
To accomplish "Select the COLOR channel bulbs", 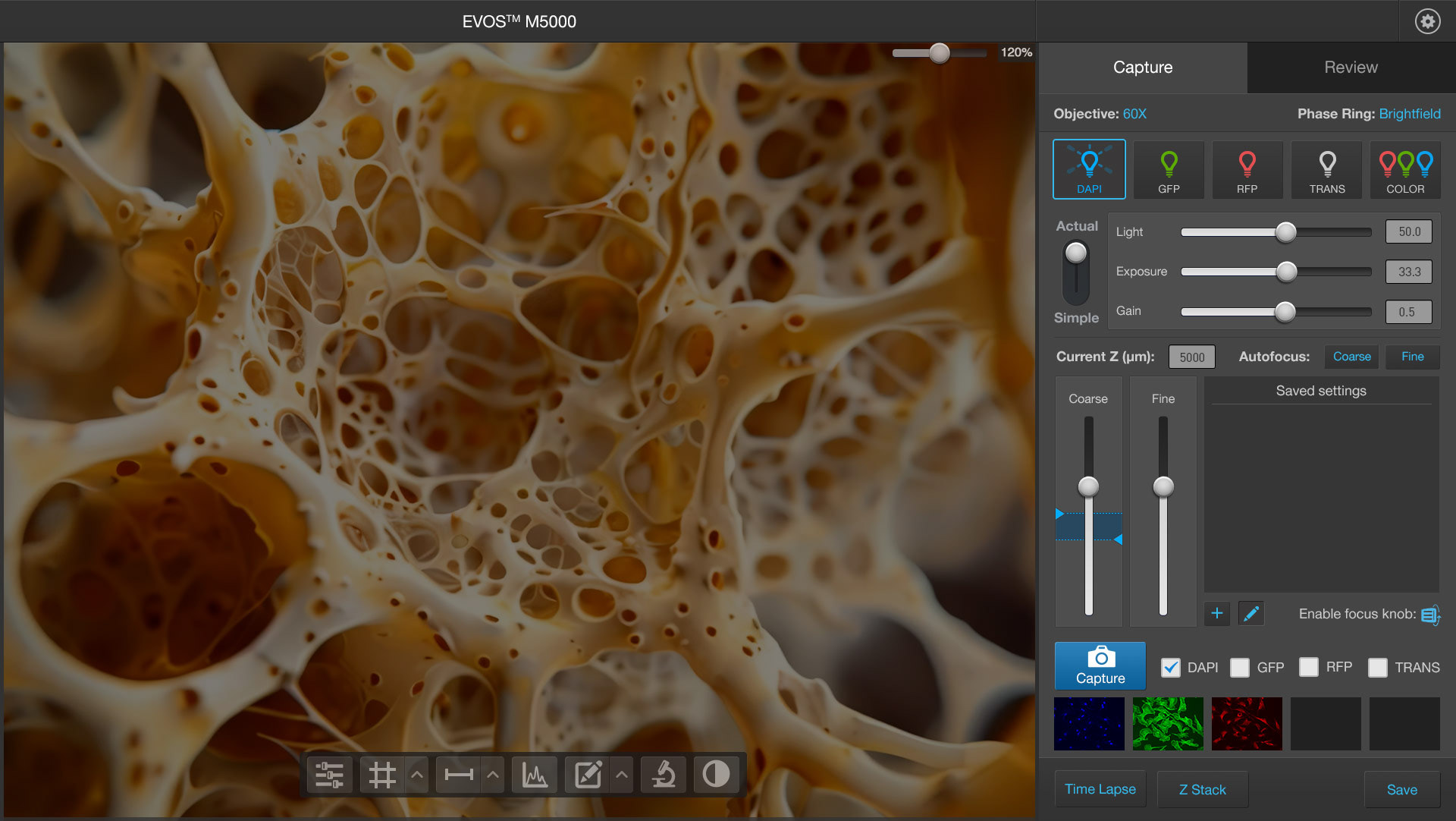I will point(1405,170).
